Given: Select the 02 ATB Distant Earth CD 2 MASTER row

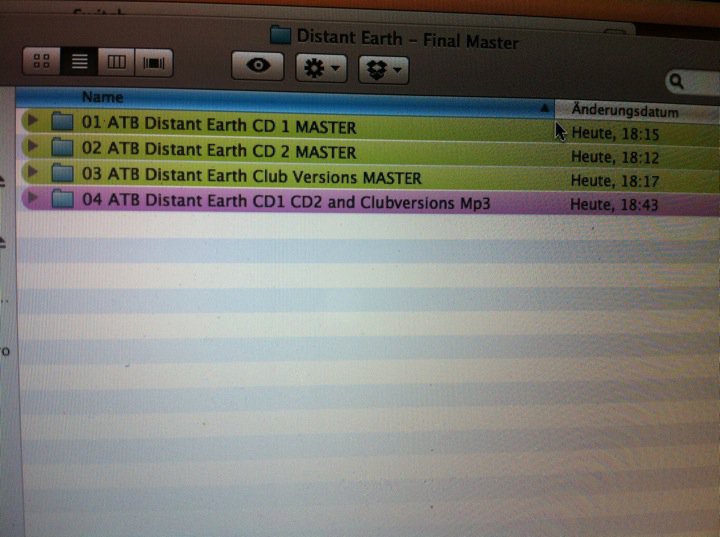Looking at the screenshot, I should click(x=219, y=152).
